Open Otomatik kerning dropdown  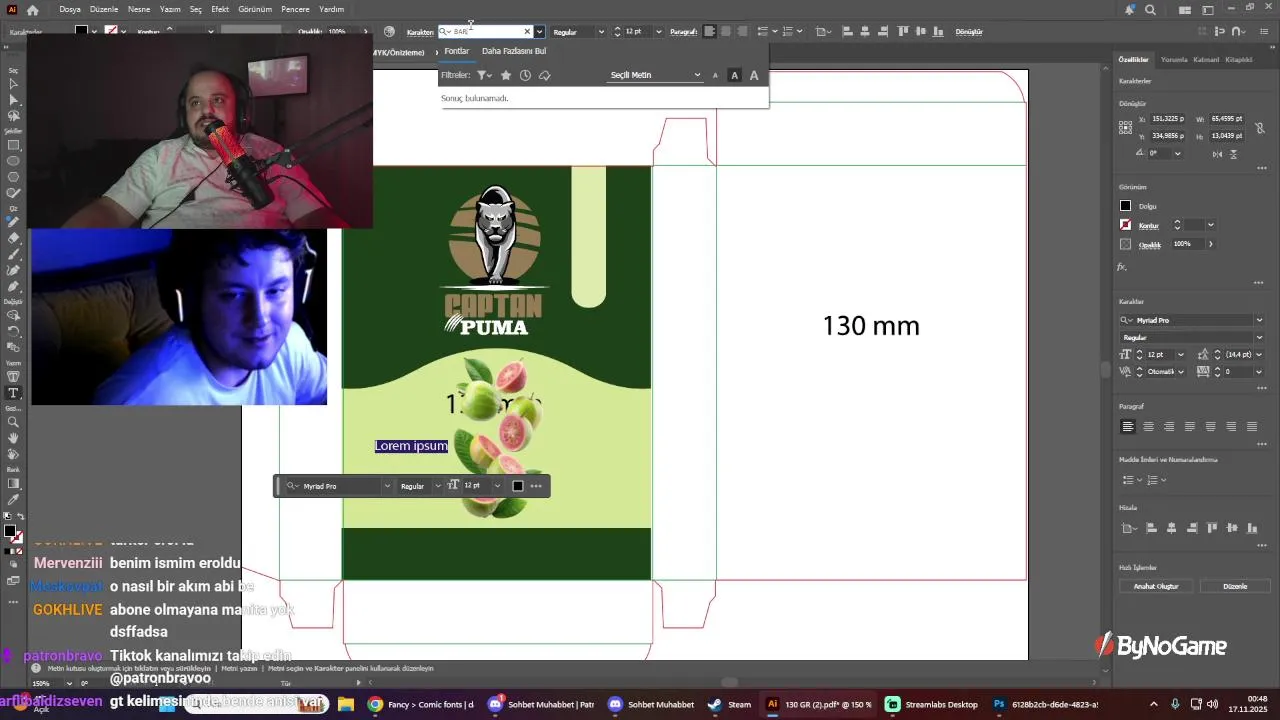(x=1181, y=372)
